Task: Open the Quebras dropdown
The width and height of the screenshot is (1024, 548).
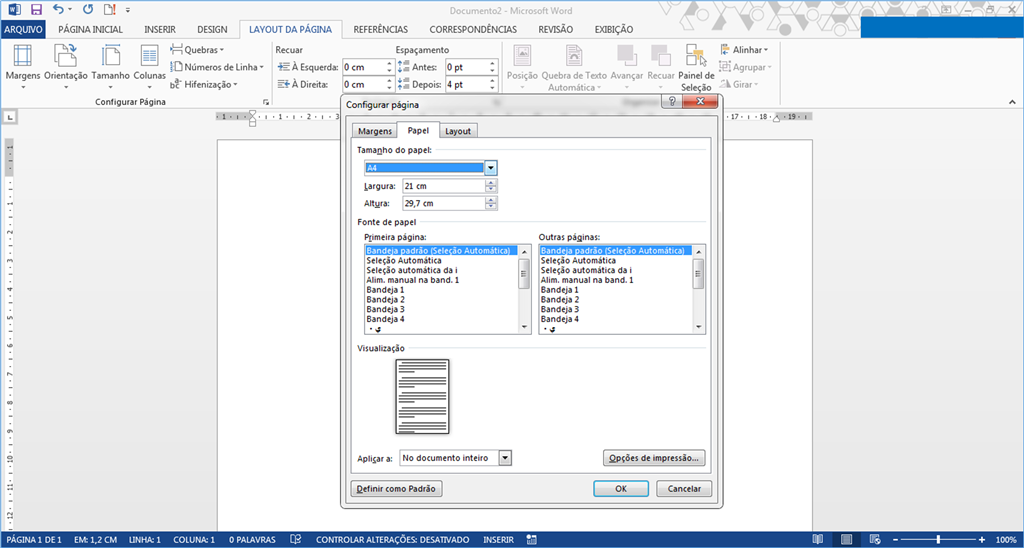Action: coord(197,50)
